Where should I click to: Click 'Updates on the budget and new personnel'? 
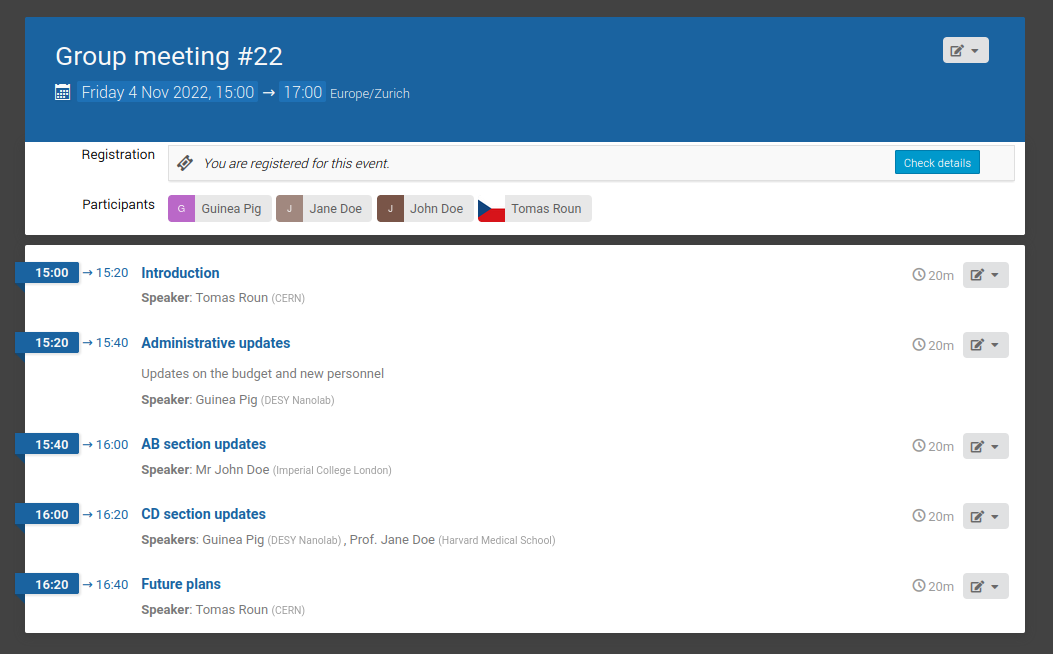(263, 373)
